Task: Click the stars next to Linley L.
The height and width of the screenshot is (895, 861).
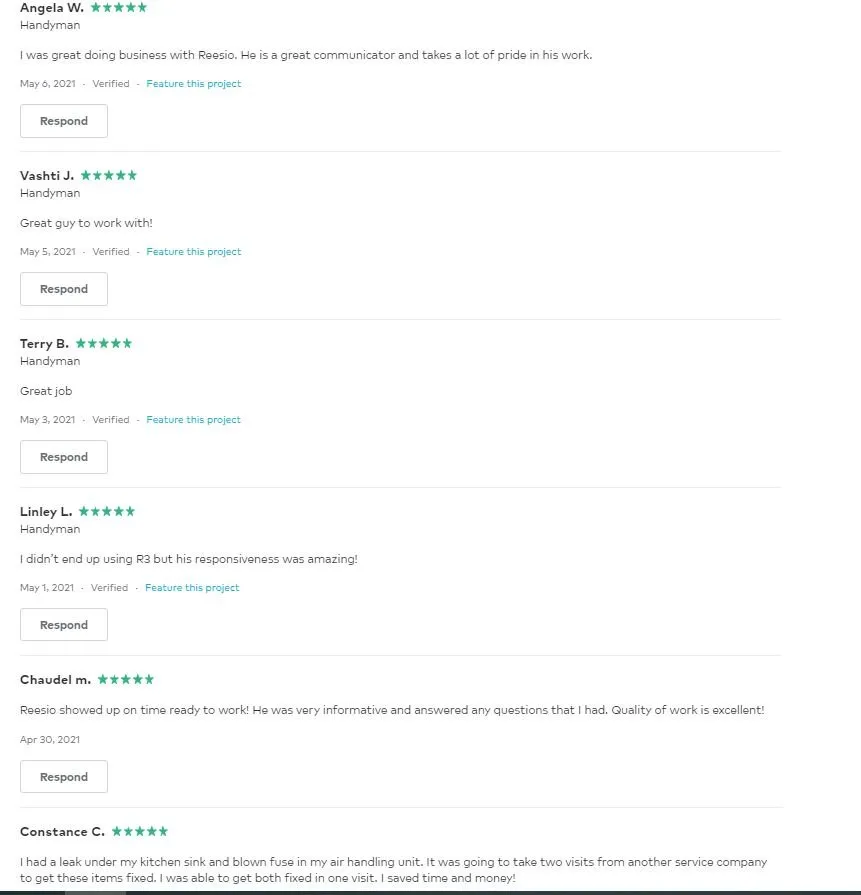Action: click(x=107, y=511)
